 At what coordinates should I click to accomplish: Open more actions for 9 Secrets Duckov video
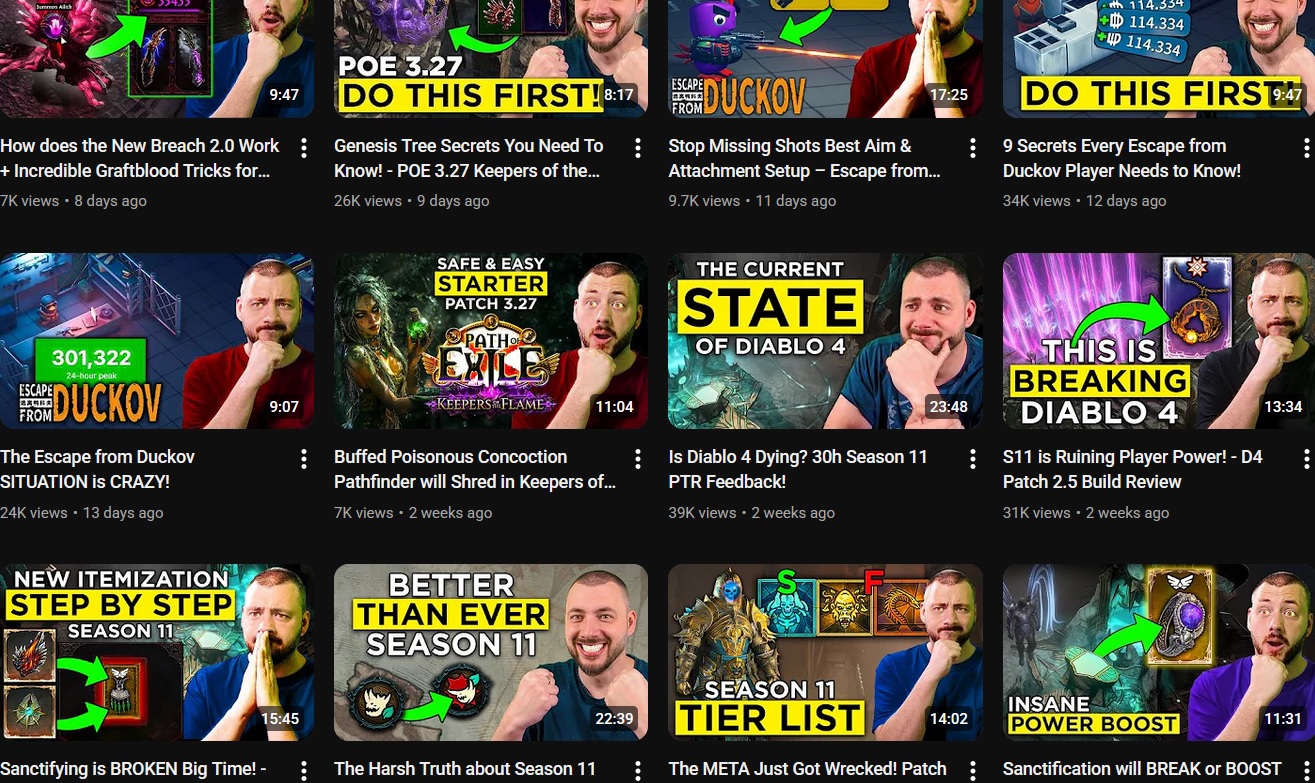point(1306,148)
